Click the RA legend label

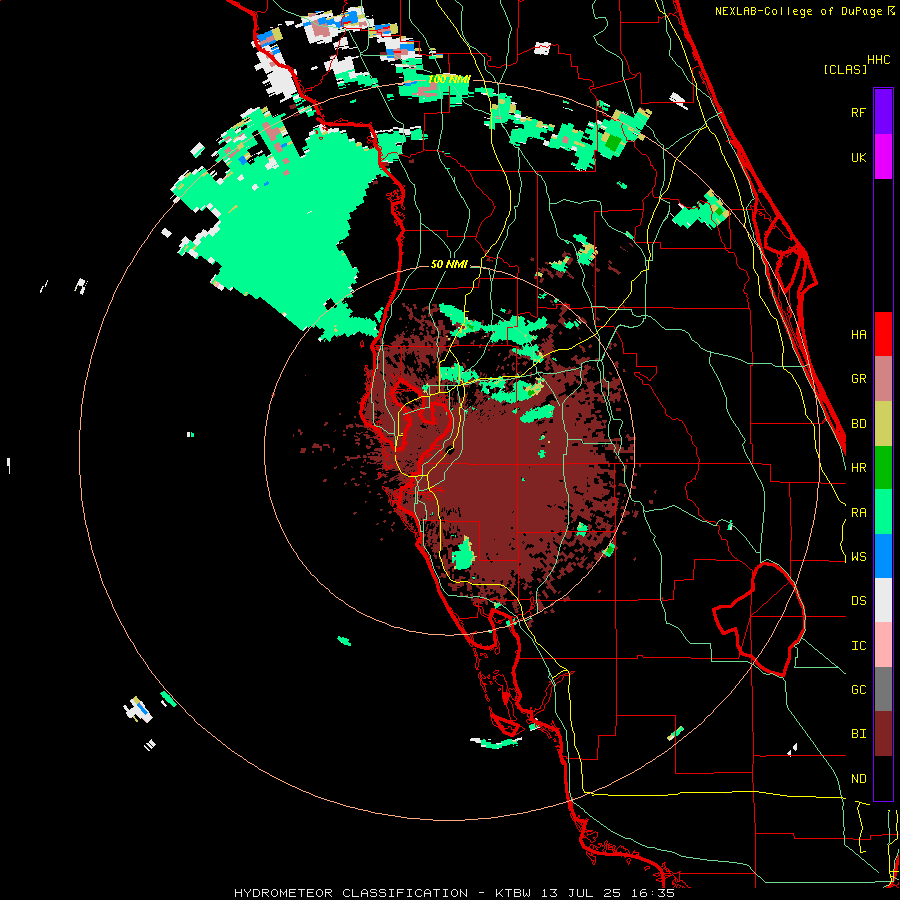(858, 512)
